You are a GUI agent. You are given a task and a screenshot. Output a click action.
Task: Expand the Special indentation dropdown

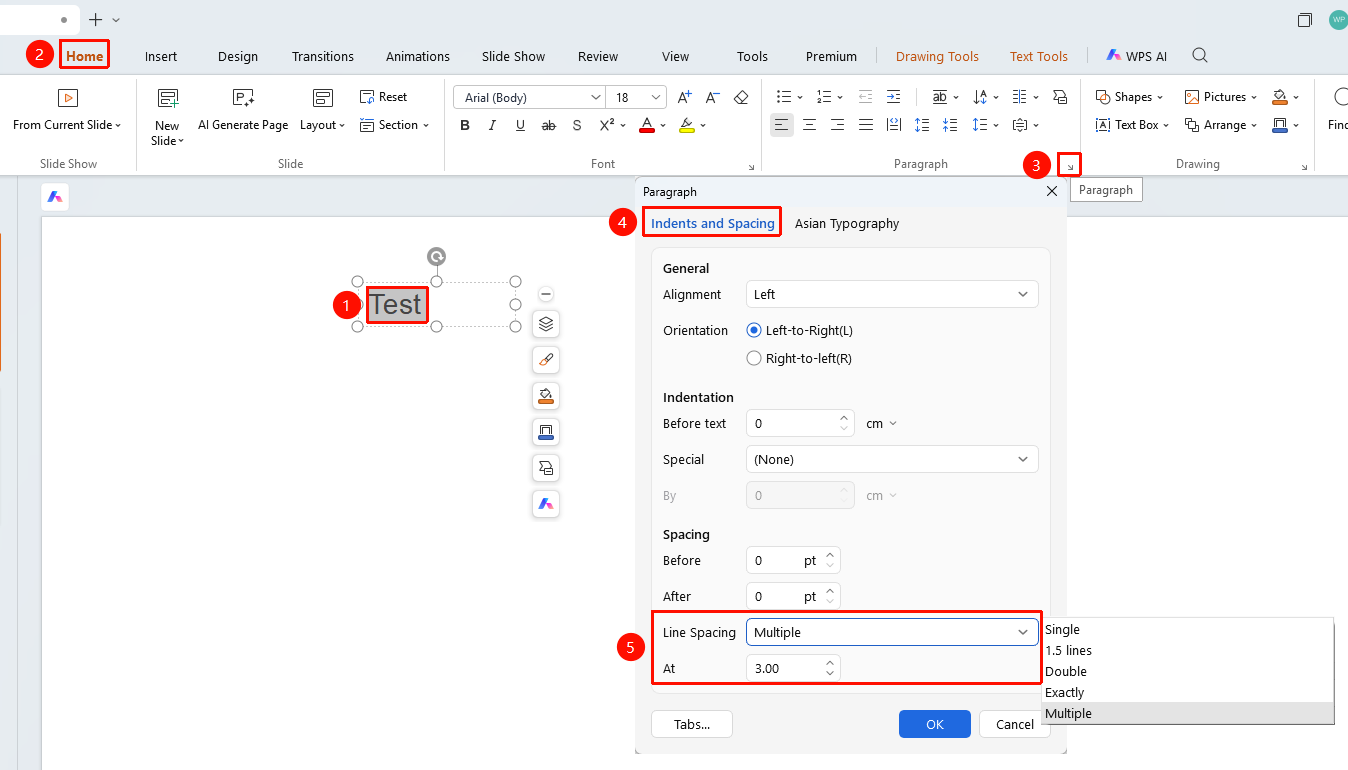[x=892, y=459]
